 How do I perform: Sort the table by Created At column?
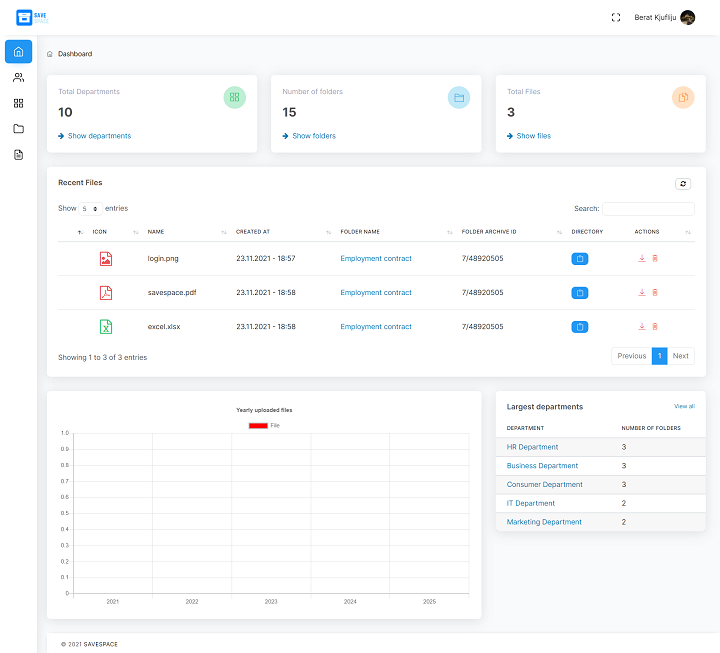[280, 232]
